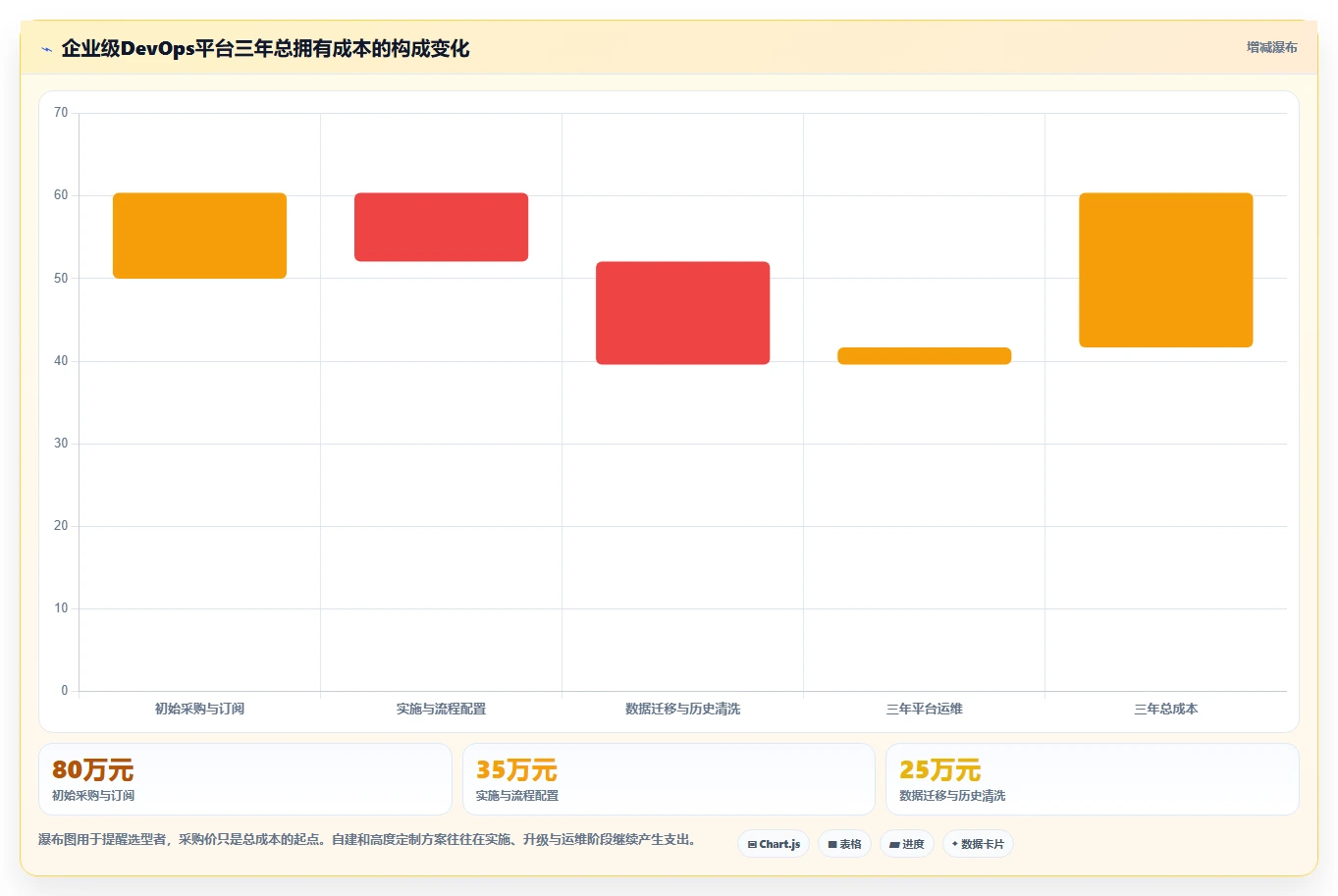Click the orange 三年总成本 bar
This screenshot has height=896, width=1338.
tap(1165, 270)
